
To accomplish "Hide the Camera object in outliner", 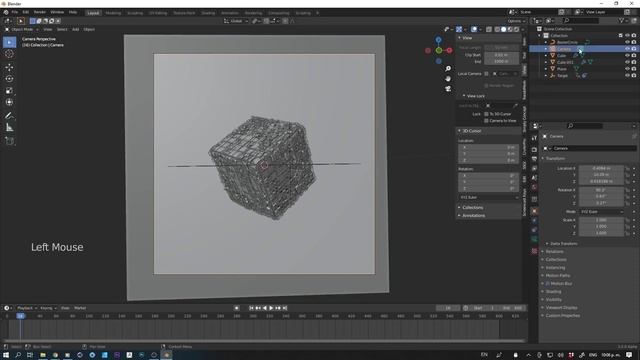I will coord(627,49).
